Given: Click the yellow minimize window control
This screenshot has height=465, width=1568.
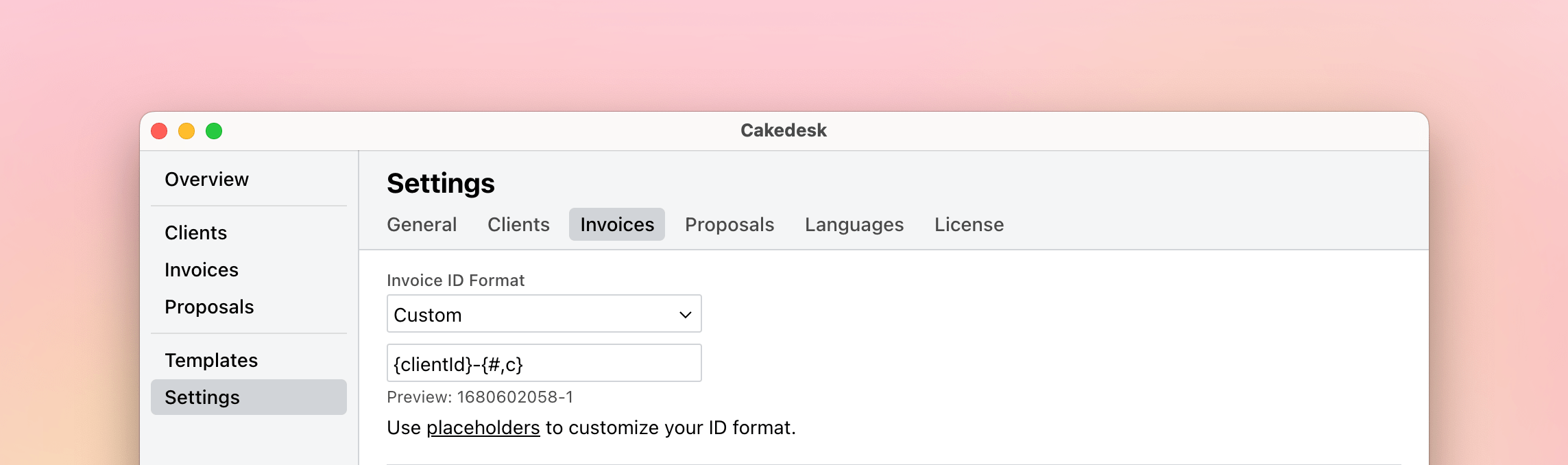Looking at the screenshot, I should pos(186,130).
